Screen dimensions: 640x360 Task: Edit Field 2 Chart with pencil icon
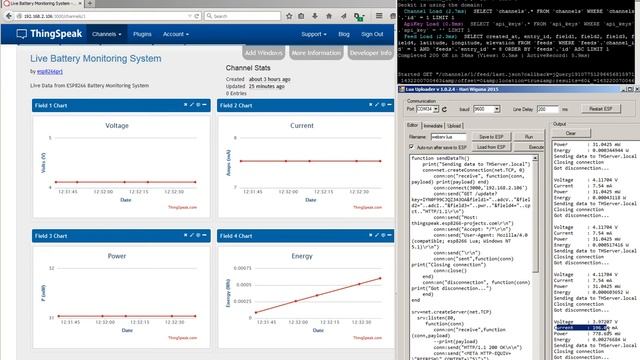[x=377, y=105]
